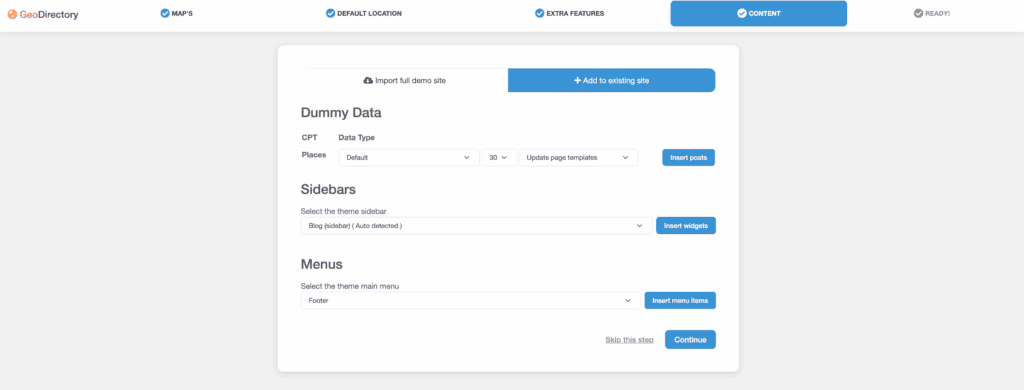Click the checkmark icon beside EXTRA FEATURES
This screenshot has width=1024, height=390.
pos(539,13)
